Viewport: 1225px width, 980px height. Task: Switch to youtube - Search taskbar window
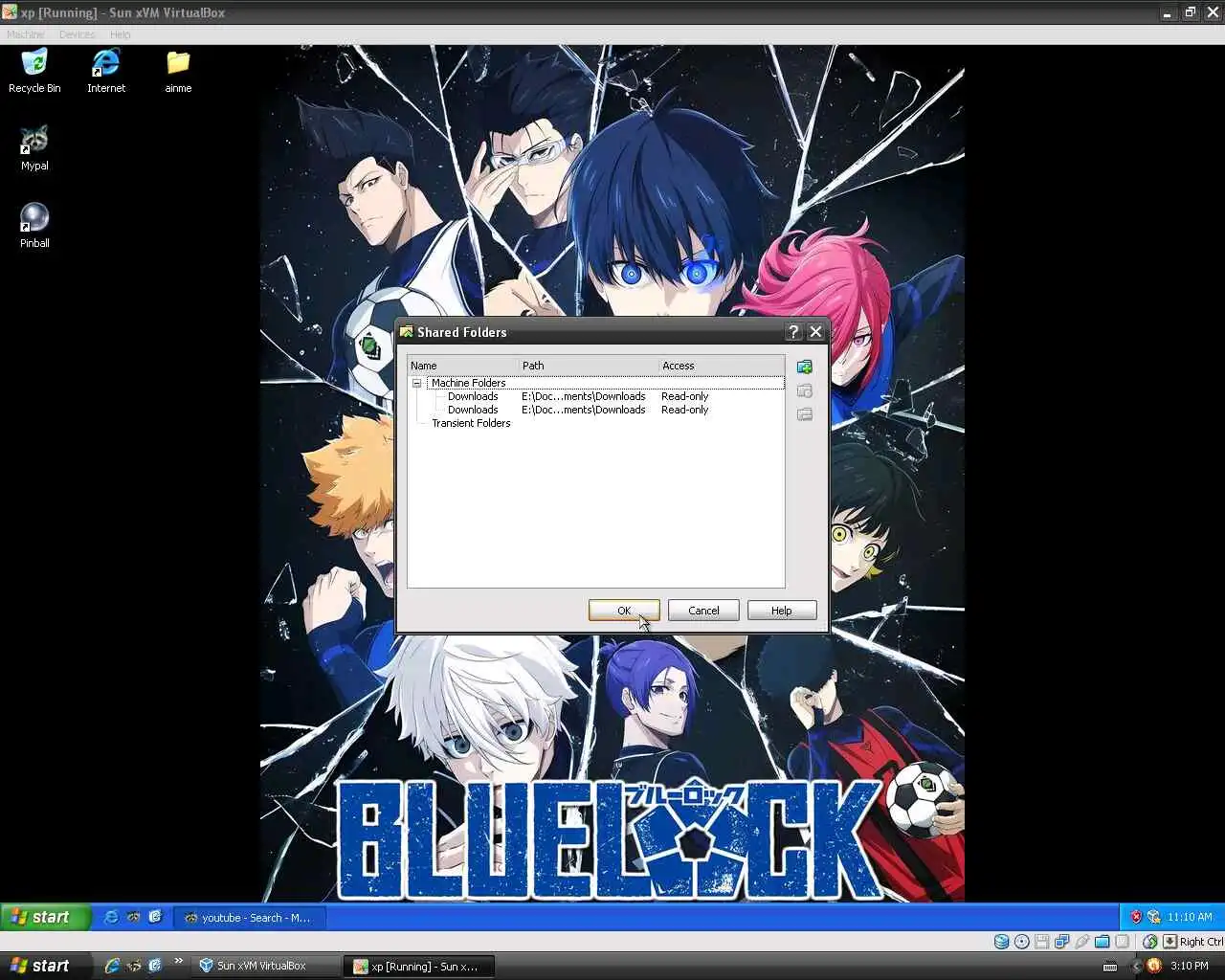(x=250, y=917)
